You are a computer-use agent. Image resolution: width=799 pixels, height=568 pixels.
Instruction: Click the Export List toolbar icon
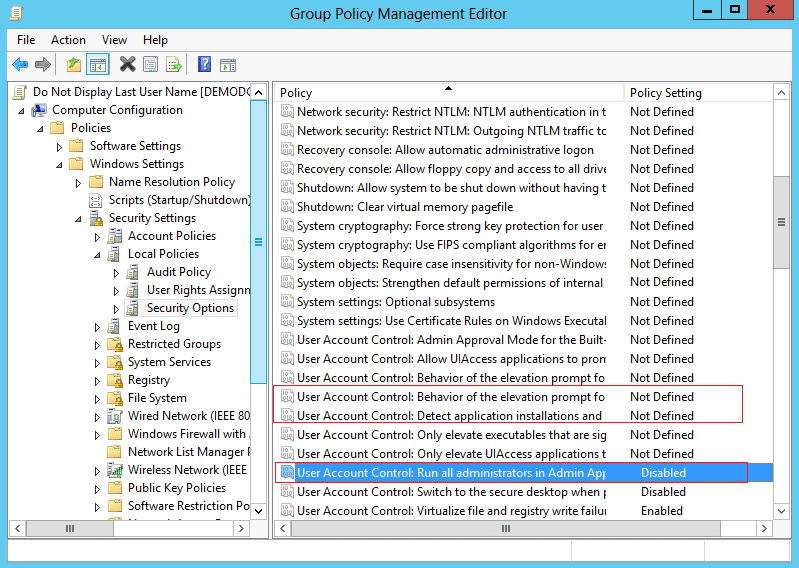pyautogui.click(x=174, y=65)
